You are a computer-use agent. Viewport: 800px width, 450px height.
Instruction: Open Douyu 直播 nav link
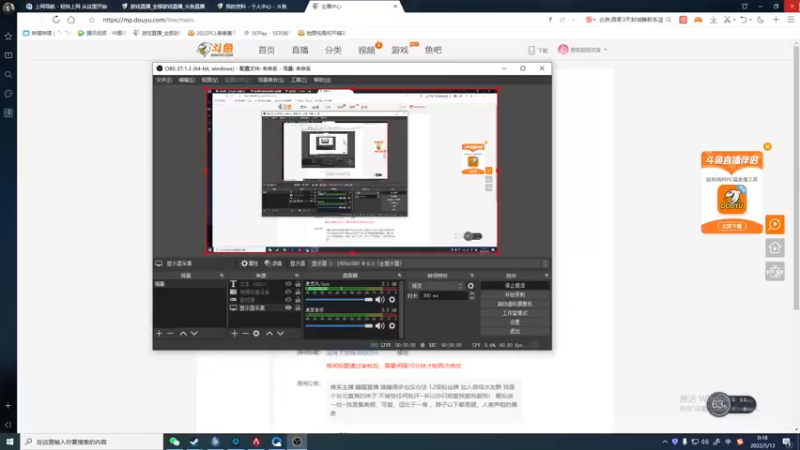click(x=300, y=50)
